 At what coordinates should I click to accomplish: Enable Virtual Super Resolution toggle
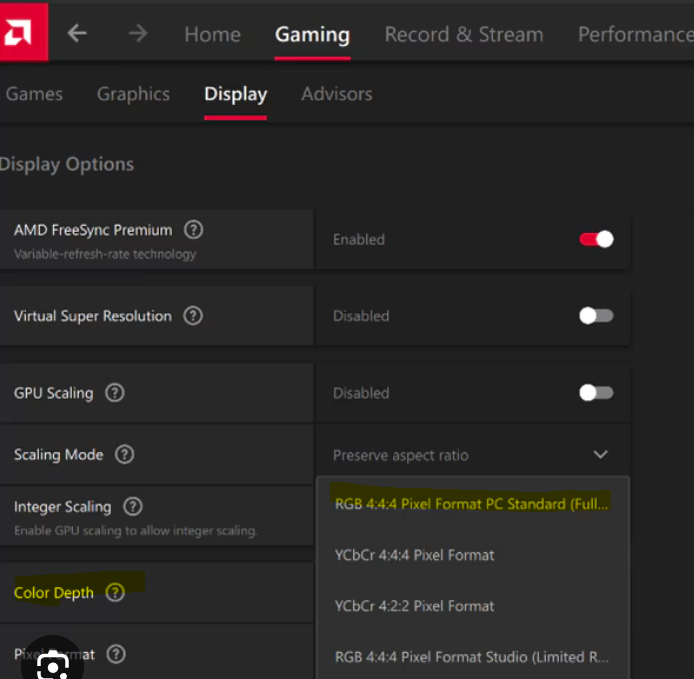click(x=596, y=316)
